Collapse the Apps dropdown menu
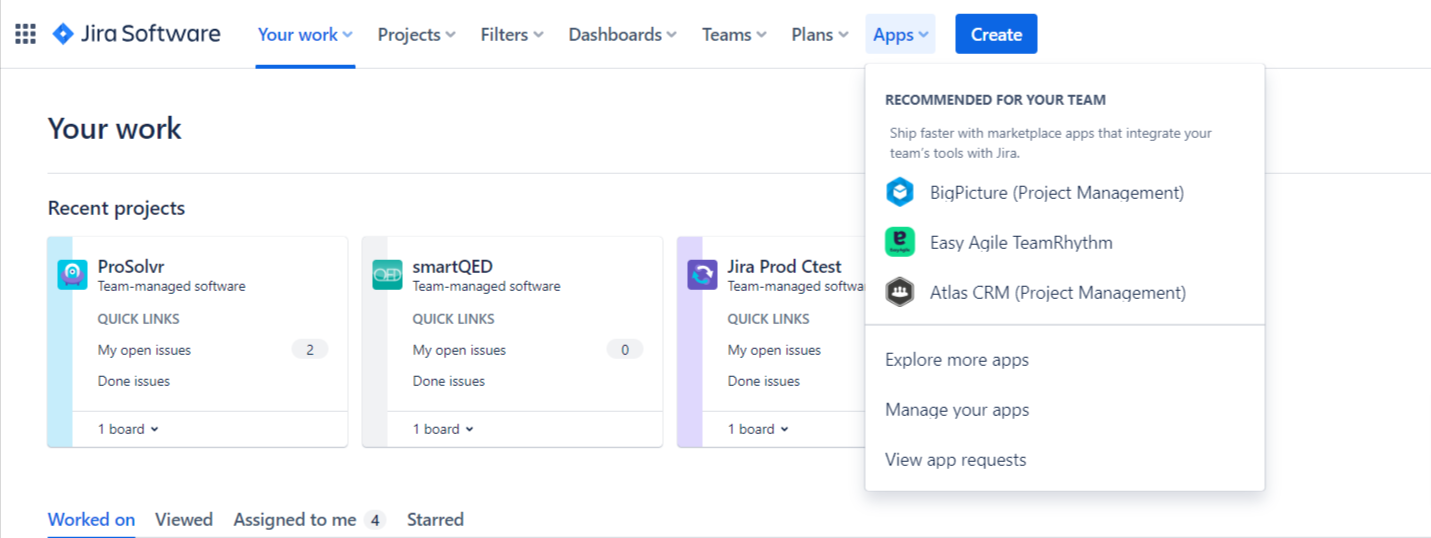The height and width of the screenshot is (538, 1431). tap(900, 34)
